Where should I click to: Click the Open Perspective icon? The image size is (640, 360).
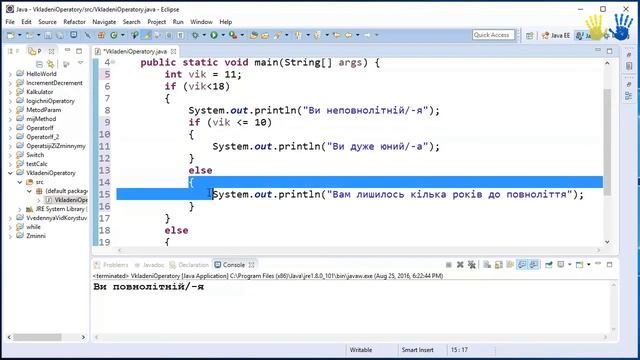pos(529,36)
